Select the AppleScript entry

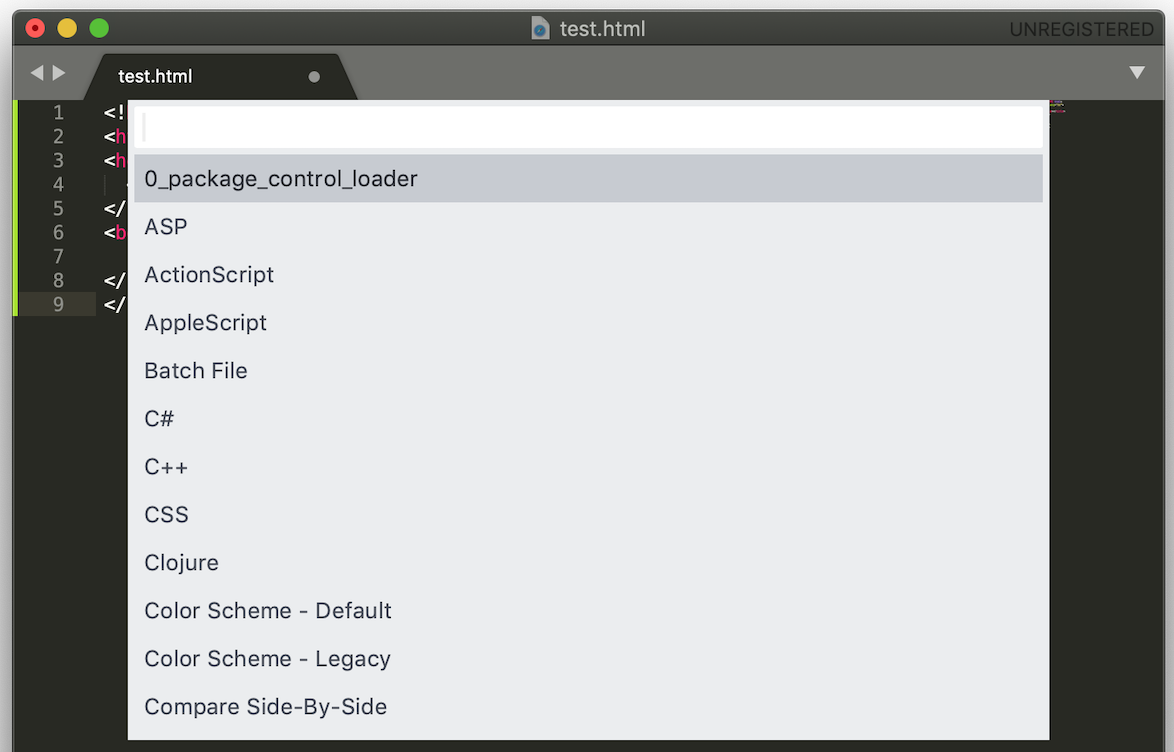coord(588,322)
